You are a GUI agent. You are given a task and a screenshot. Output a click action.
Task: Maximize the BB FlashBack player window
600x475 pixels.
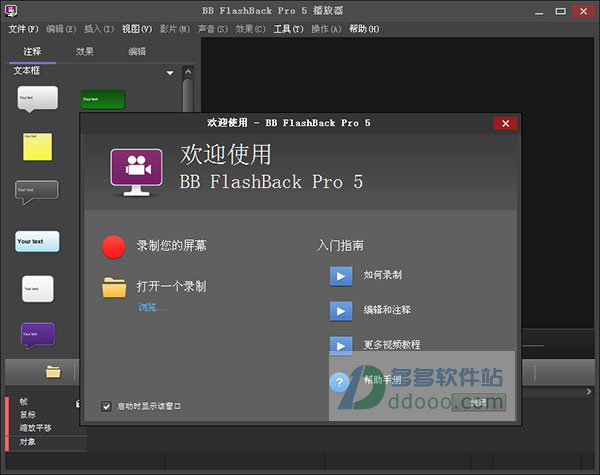click(561, 11)
